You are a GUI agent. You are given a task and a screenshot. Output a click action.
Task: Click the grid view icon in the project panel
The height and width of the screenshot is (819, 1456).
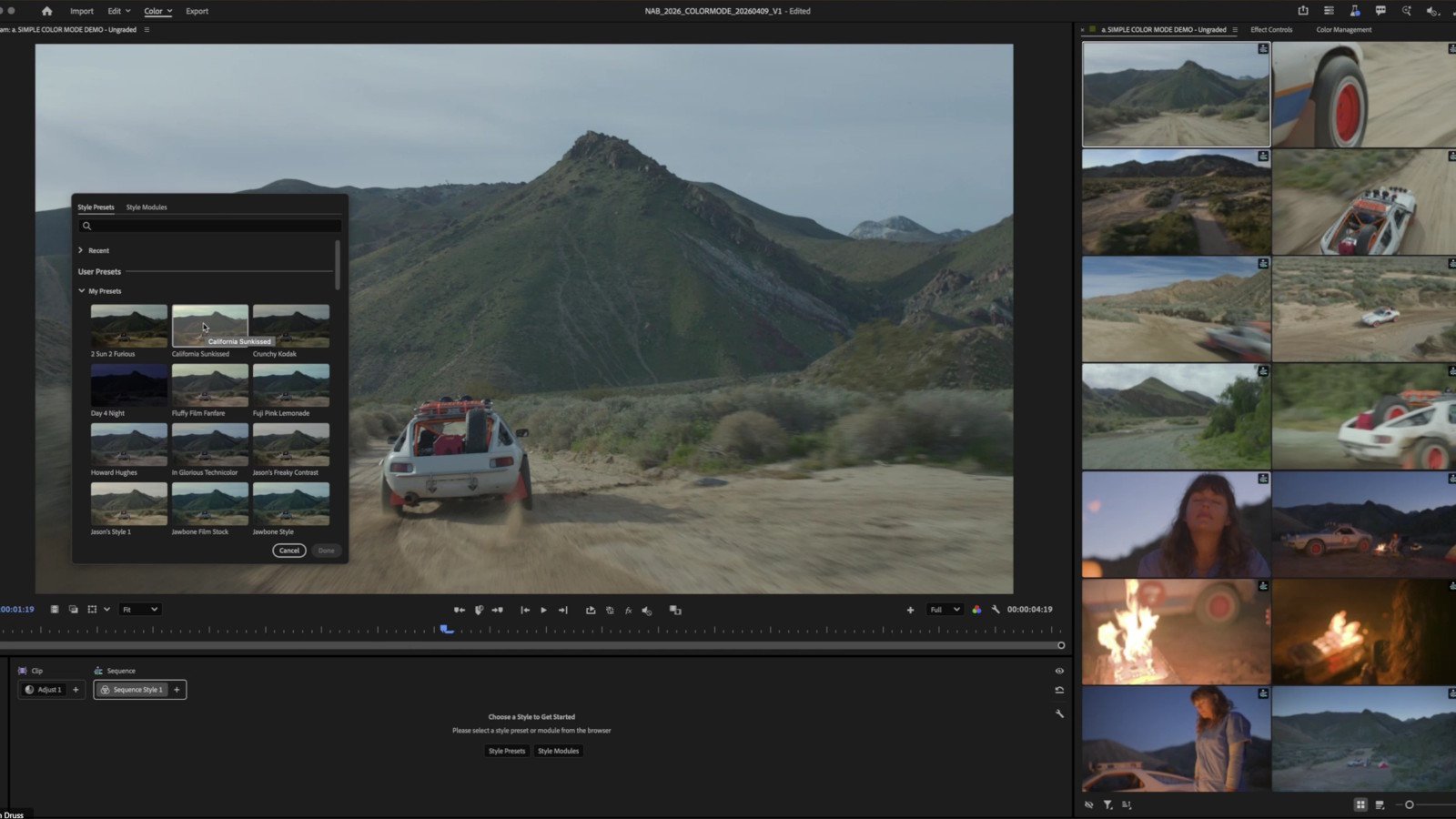[x=1360, y=804]
